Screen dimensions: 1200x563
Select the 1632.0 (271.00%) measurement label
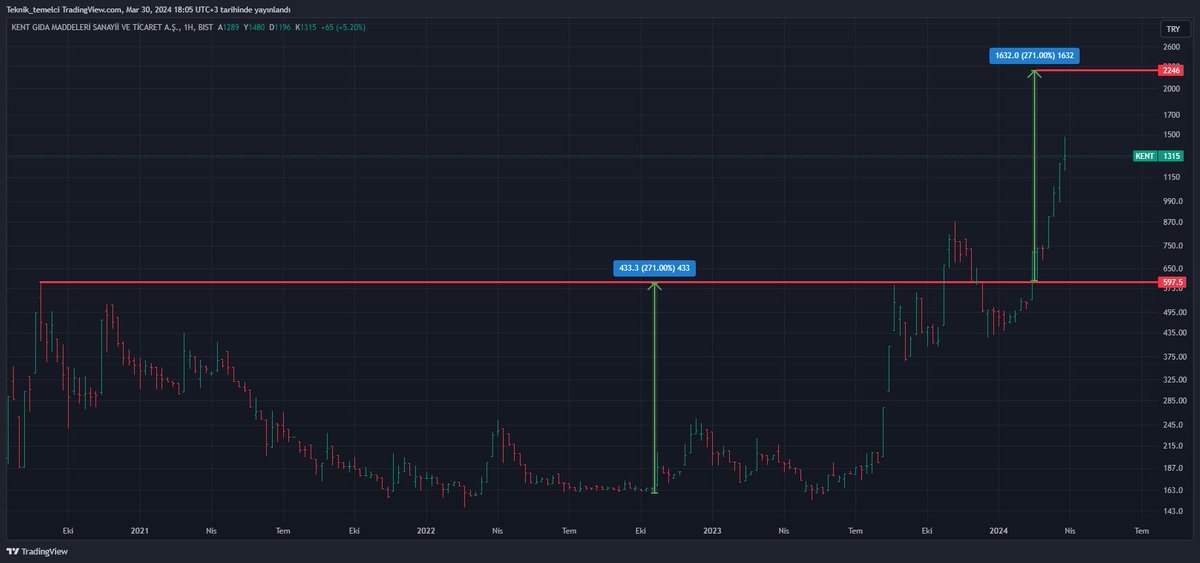(x=1034, y=56)
